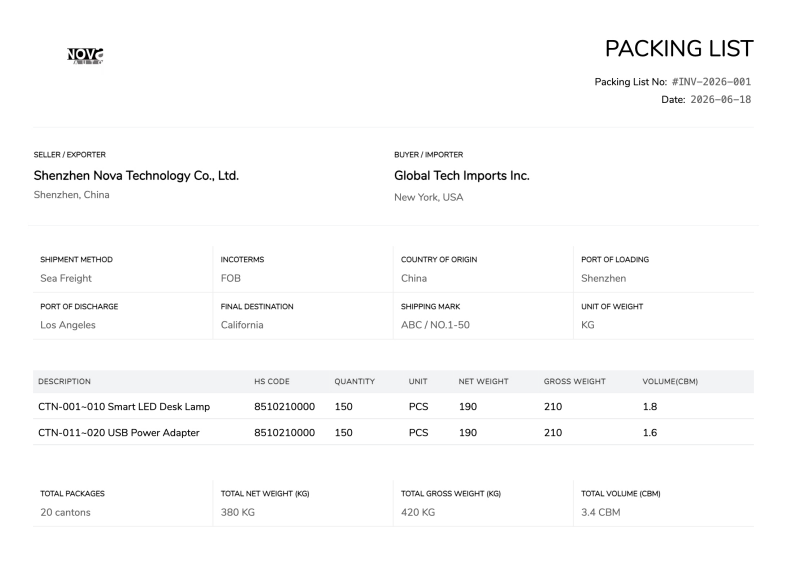The height and width of the screenshot is (567, 789).
Task: Click total packages value 20 cantons
Action: pos(65,512)
